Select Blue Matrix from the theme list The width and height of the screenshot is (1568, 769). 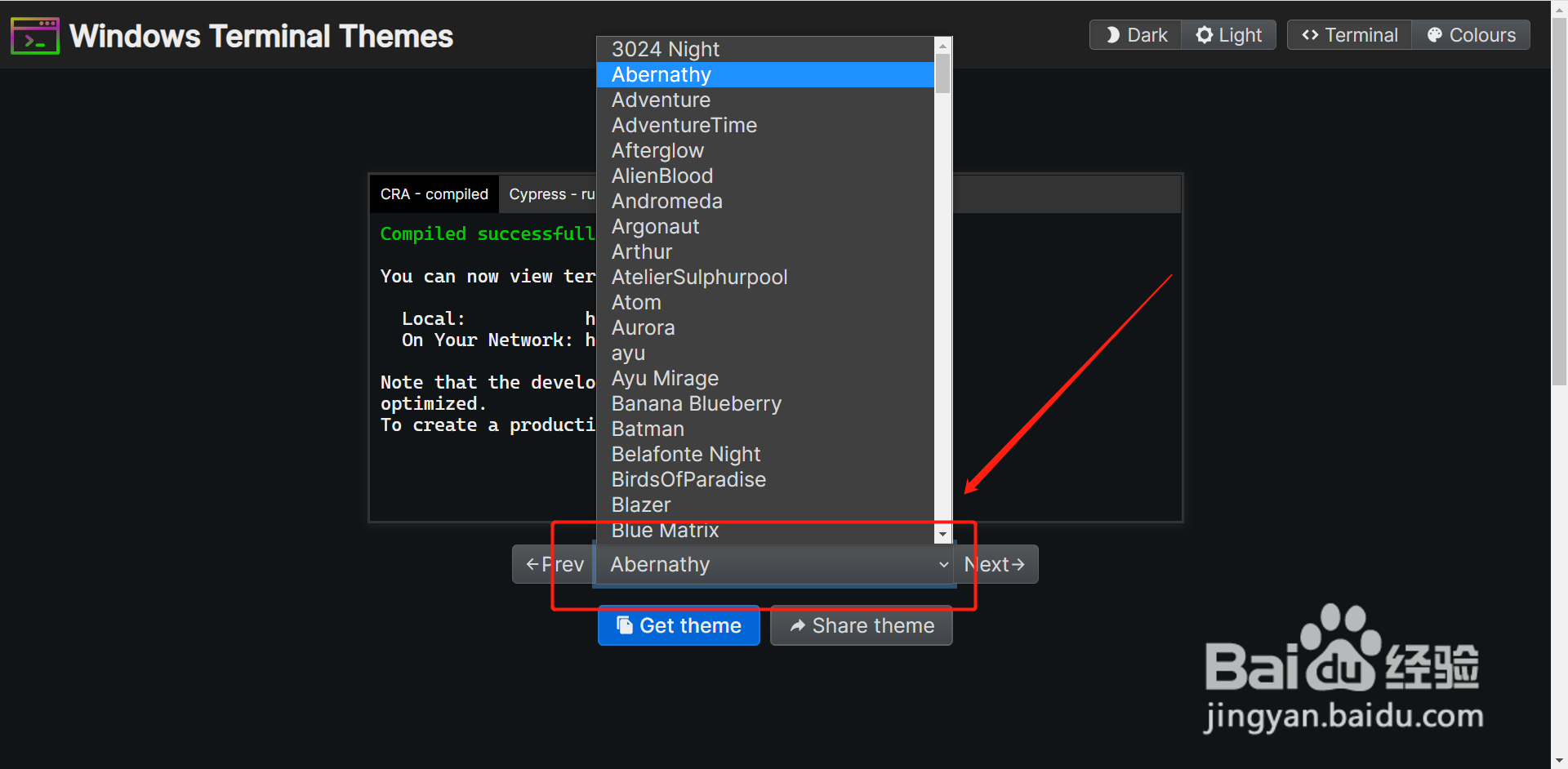coord(665,531)
